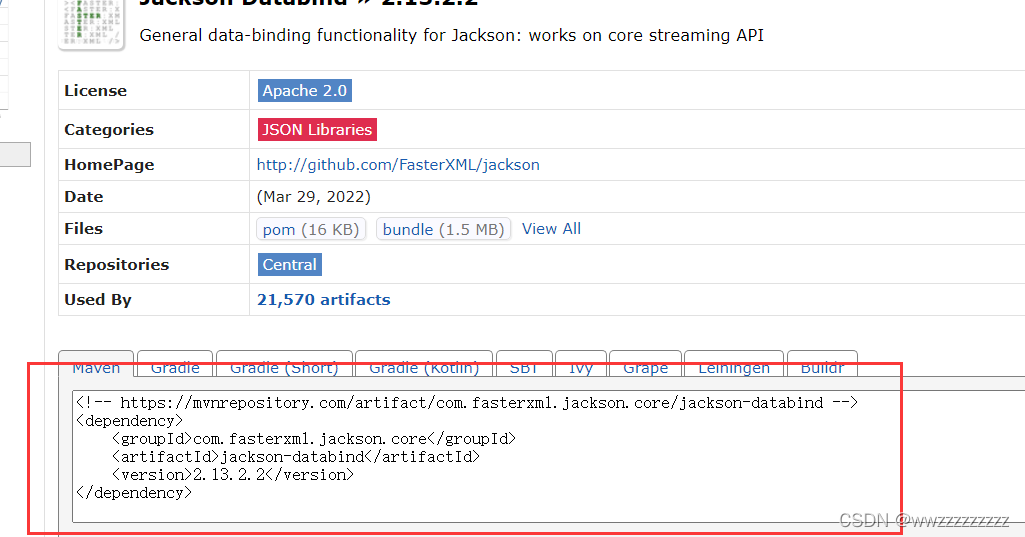Click the version 2.13.2.2 line in snippet
This screenshot has height=537, width=1025.
[x=233, y=475]
